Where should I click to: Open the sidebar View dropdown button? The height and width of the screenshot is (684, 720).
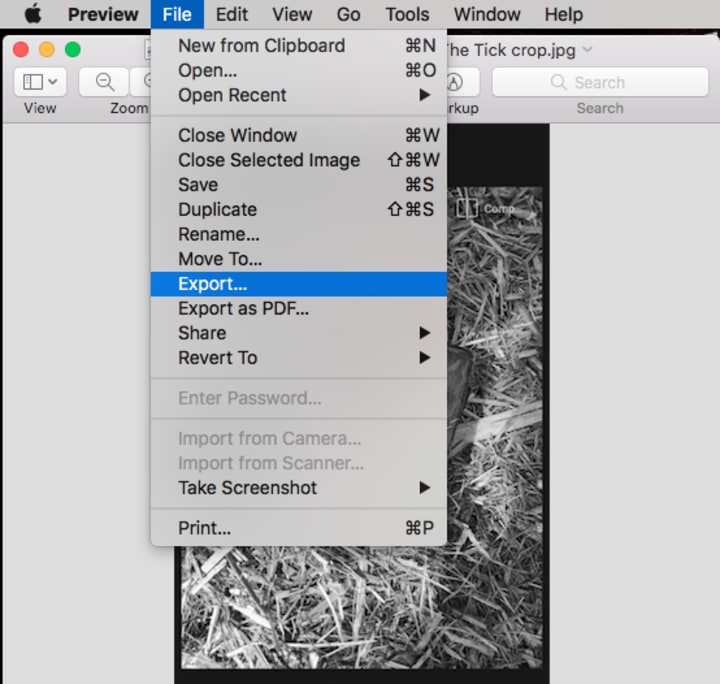pos(40,82)
